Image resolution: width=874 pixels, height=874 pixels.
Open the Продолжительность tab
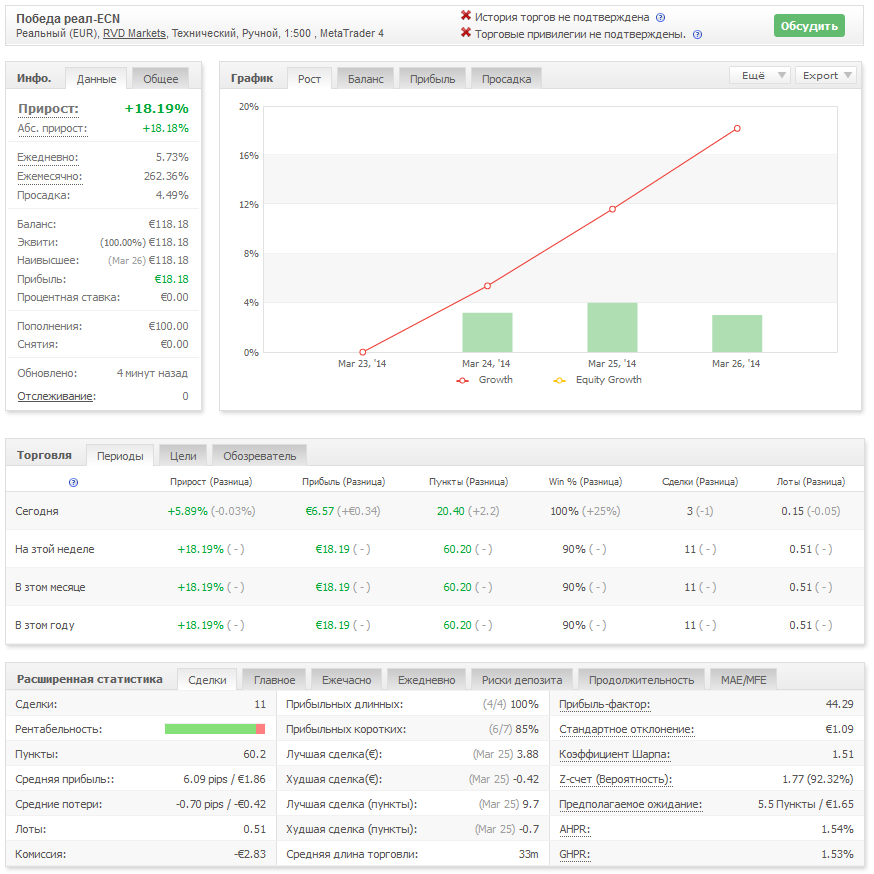tap(642, 680)
